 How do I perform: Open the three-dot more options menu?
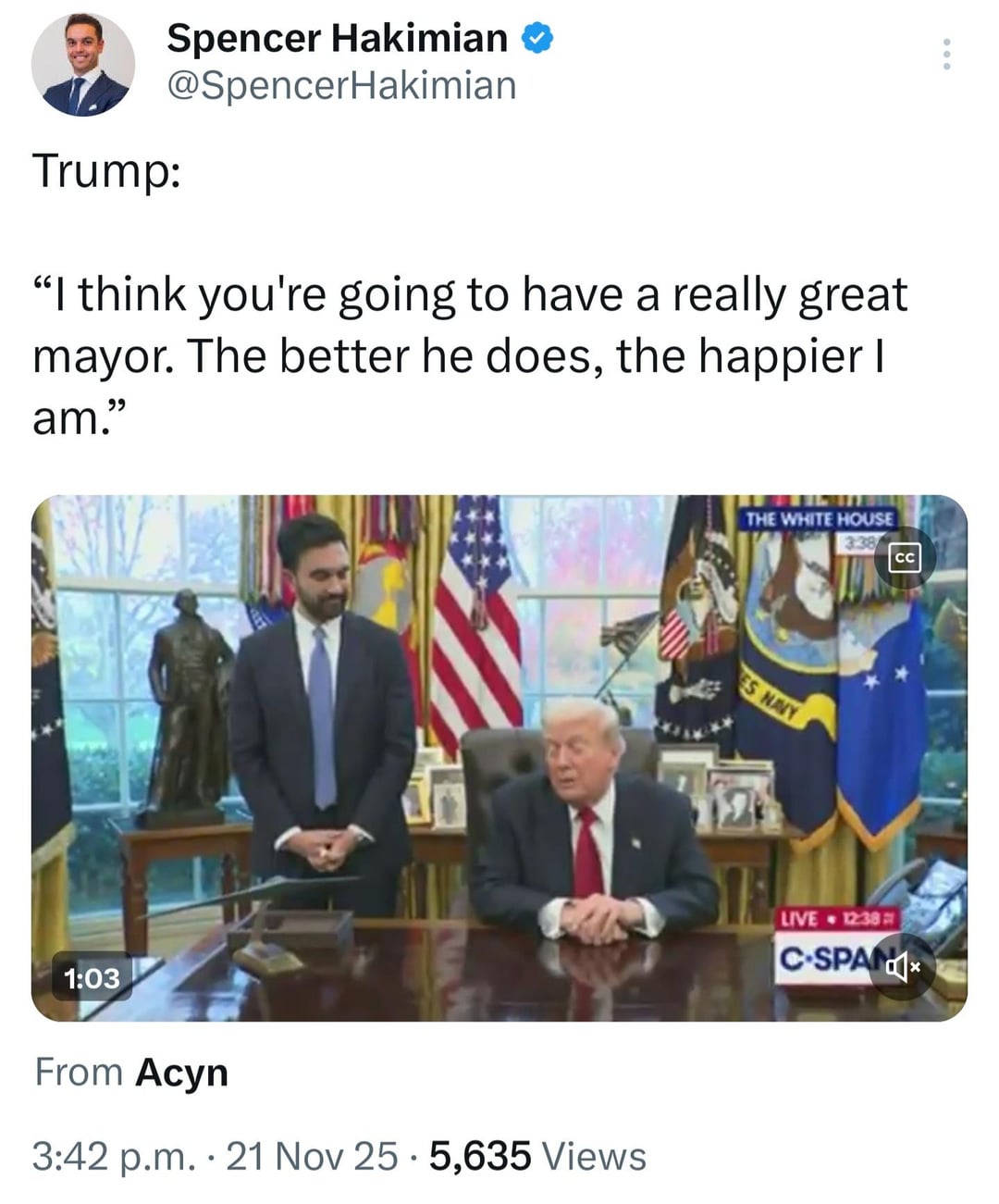click(x=945, y=55)
